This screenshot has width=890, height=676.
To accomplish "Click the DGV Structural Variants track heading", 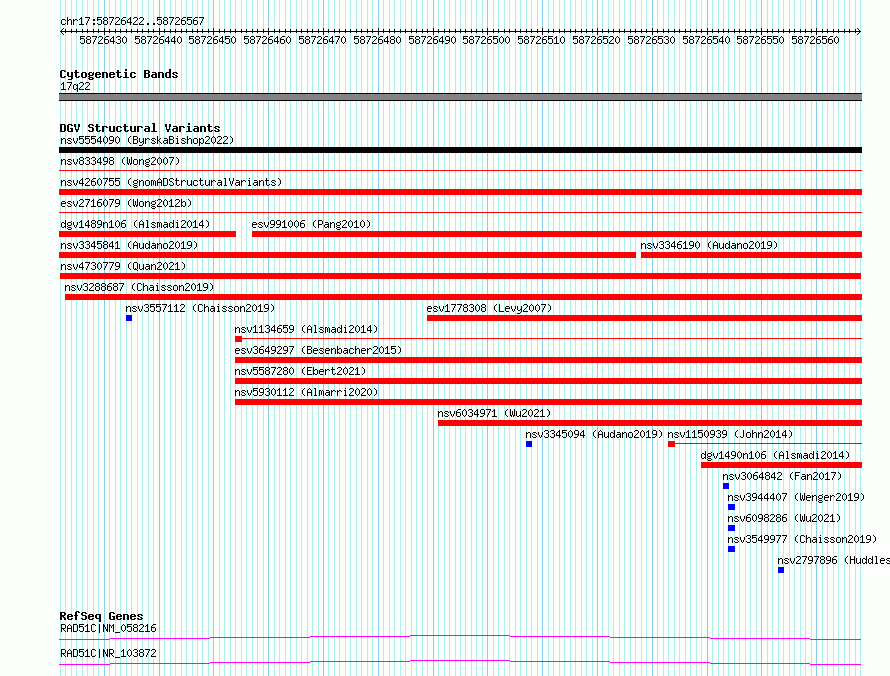I will click(x=140, y=128).
